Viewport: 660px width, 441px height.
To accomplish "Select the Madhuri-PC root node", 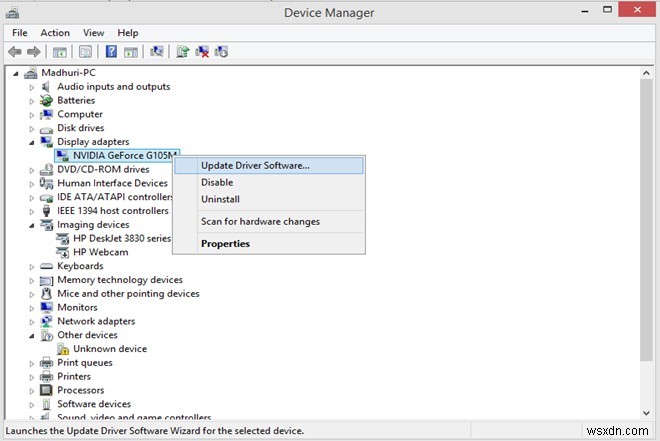I will click(68, 73).
